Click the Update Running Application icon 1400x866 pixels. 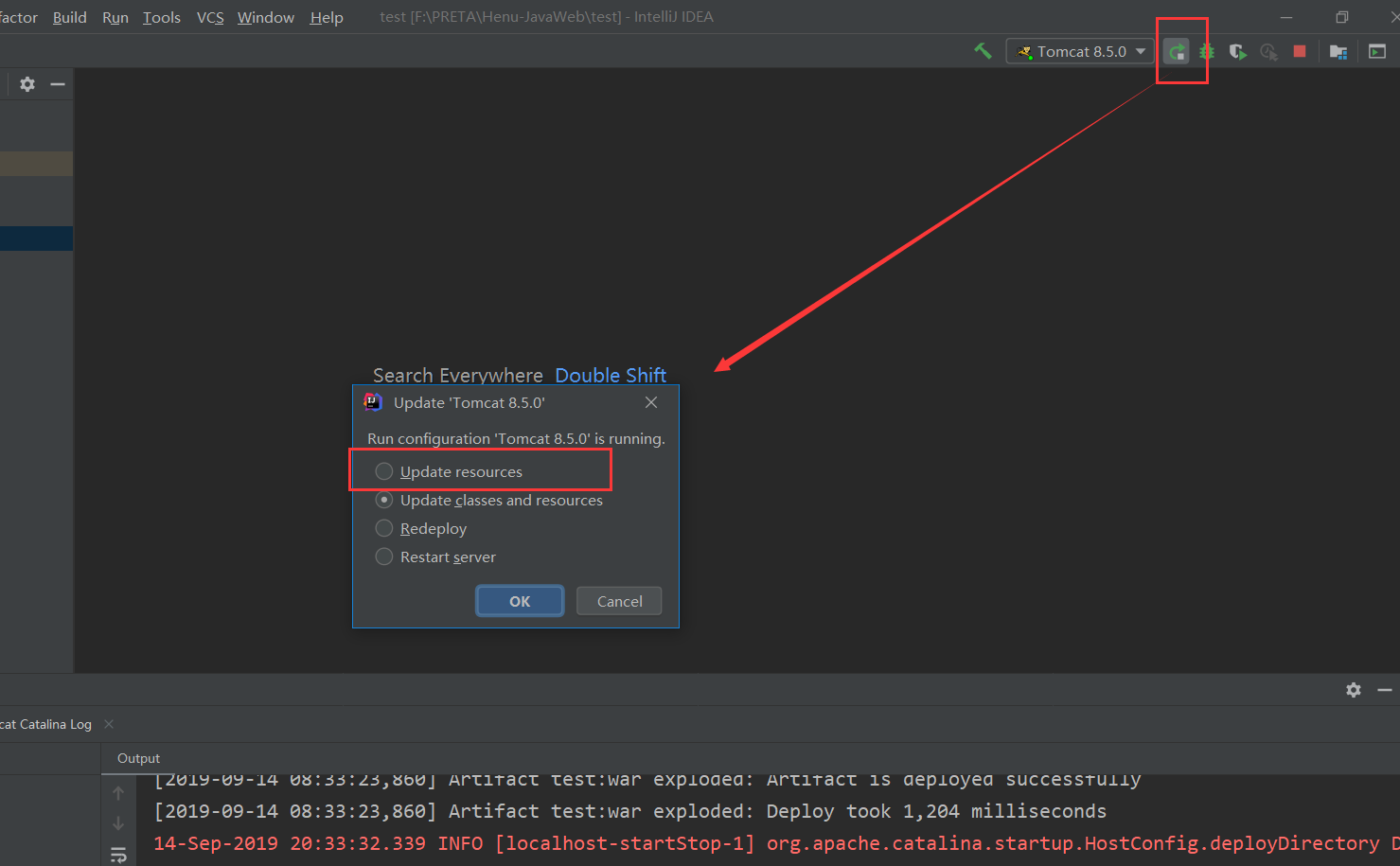[1176, 52]
